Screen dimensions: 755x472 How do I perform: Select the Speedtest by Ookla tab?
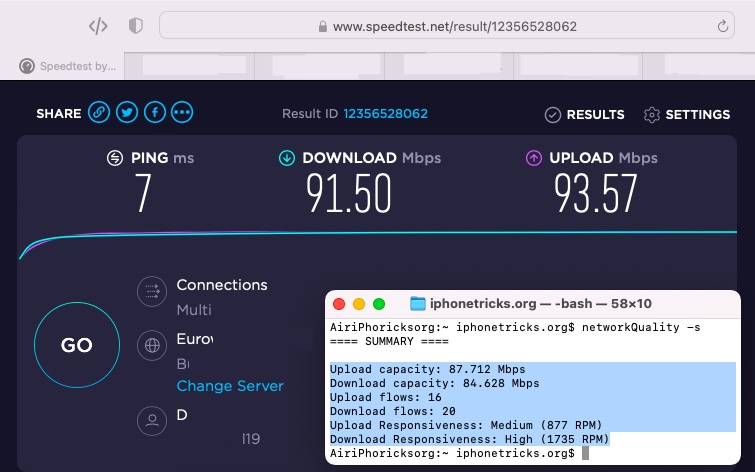point(68,67)
